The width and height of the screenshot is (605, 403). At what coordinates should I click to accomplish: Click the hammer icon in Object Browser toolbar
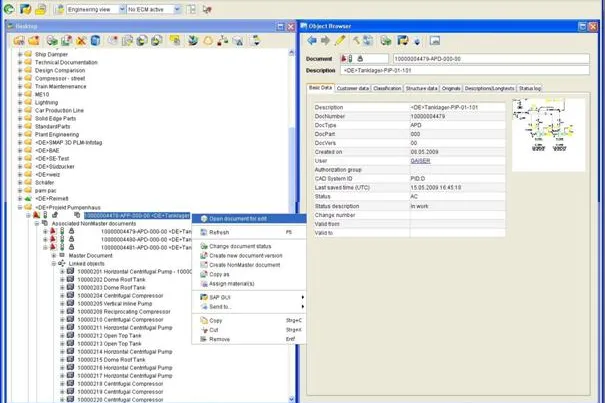[x=356, y=40]
